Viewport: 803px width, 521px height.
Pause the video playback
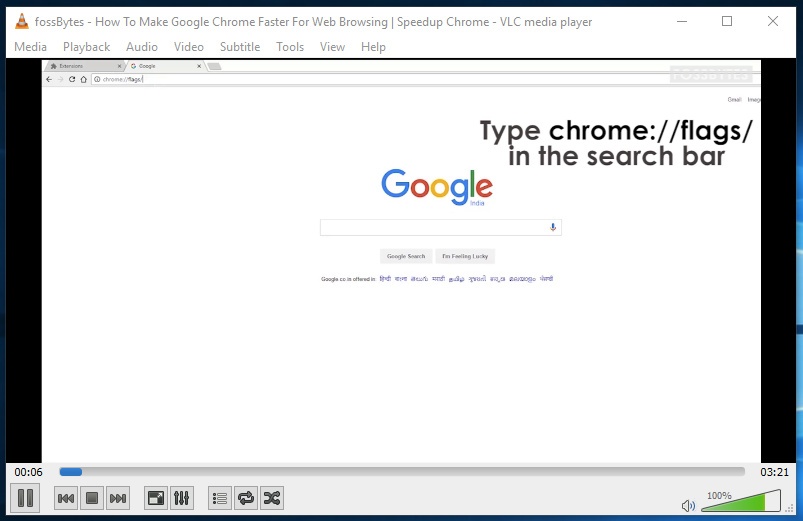pyautogui.click(x=26, y=497)
